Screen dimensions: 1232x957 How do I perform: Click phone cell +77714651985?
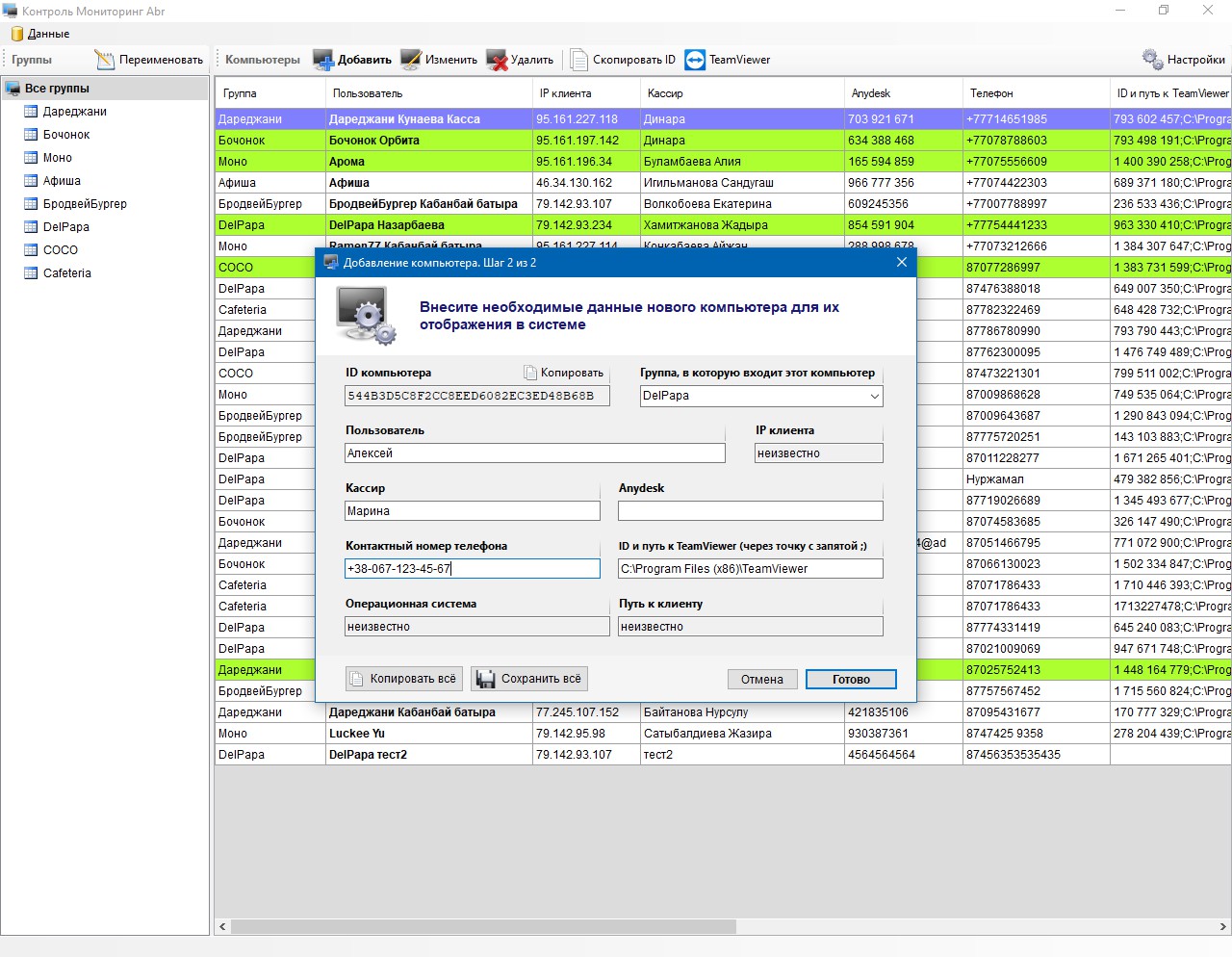(x=1037, y=119)
